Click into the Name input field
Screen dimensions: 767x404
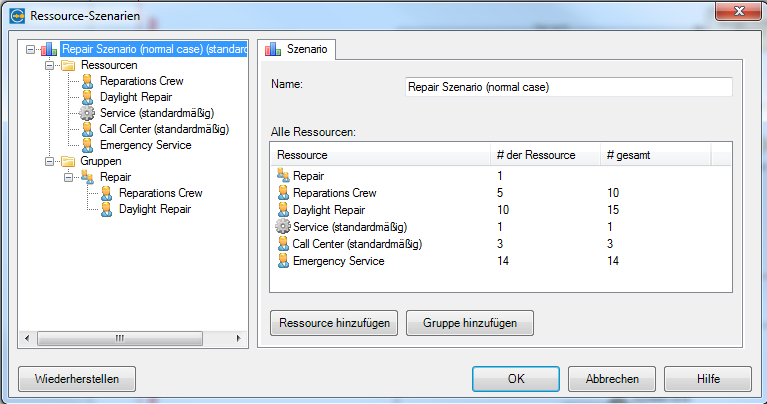(x=568, y=87)
